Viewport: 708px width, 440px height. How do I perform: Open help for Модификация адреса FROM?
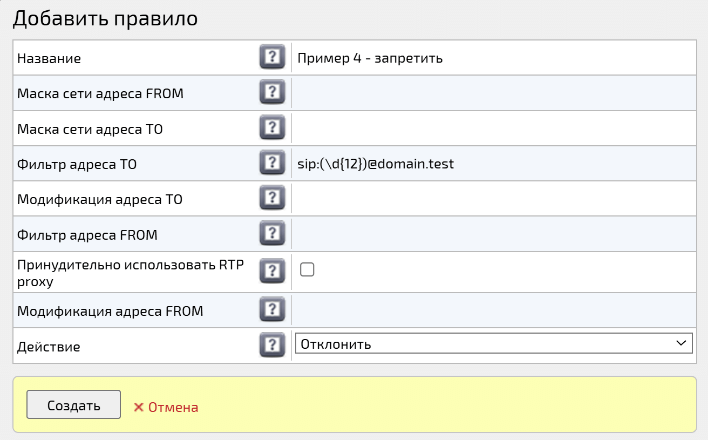[x=271, y=309]
